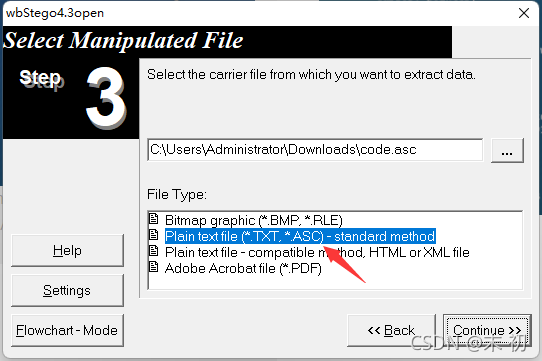This screenshot has height=361, width=542.
Task: Choose Plain text compatible method, HTML or XML
Action: (317, 252)
